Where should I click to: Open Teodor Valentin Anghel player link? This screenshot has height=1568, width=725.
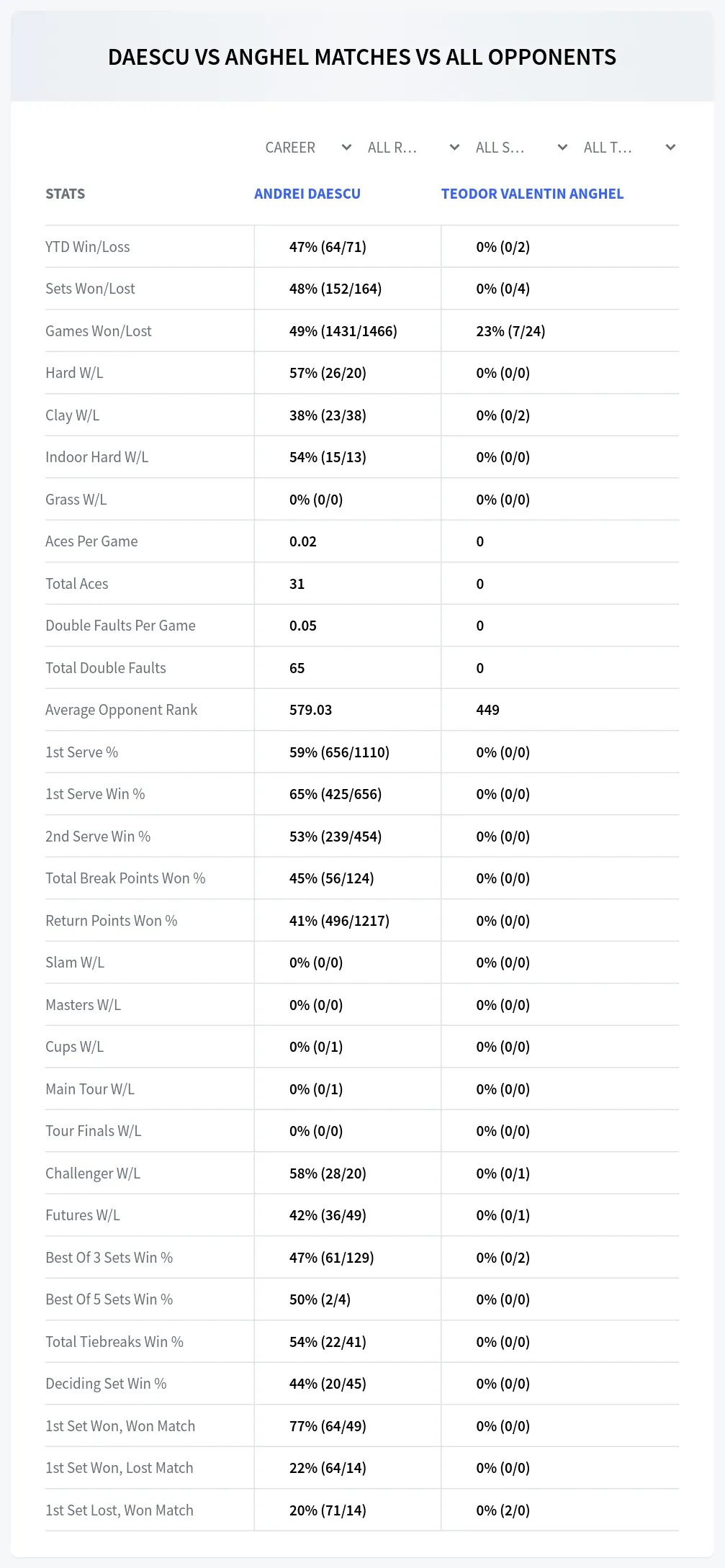532,194
